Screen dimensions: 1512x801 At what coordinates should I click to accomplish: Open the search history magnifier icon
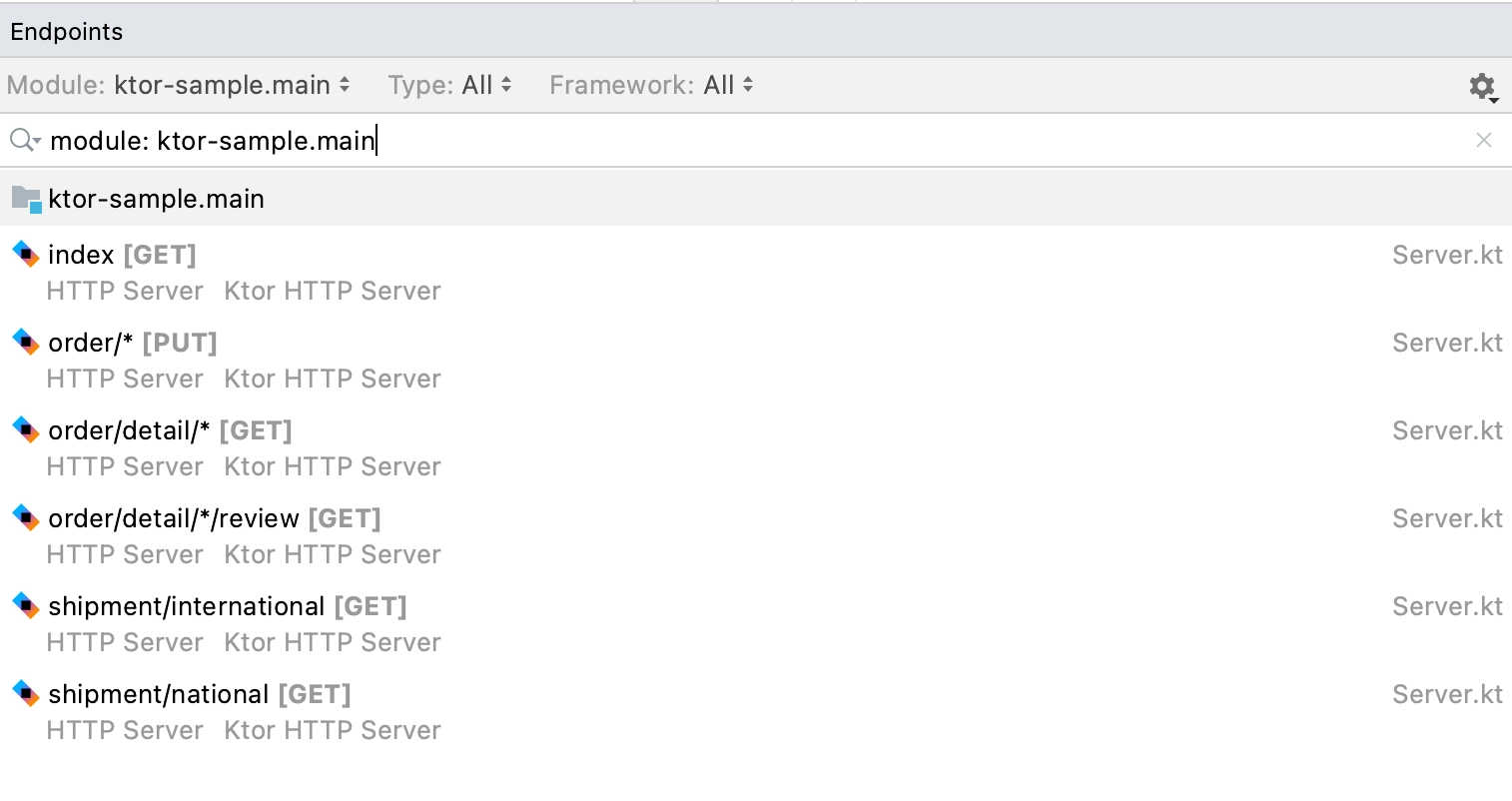[24, 141]
